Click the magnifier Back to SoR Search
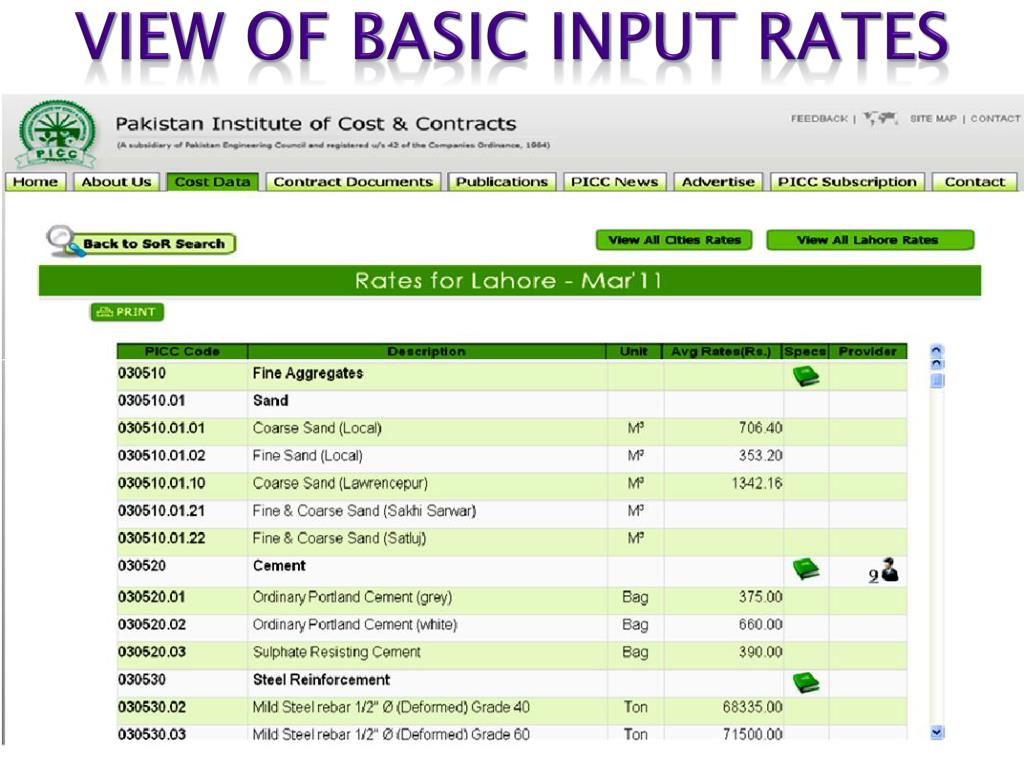Image resolution: width=1024 pixels, height=768 pixels. 141,242
